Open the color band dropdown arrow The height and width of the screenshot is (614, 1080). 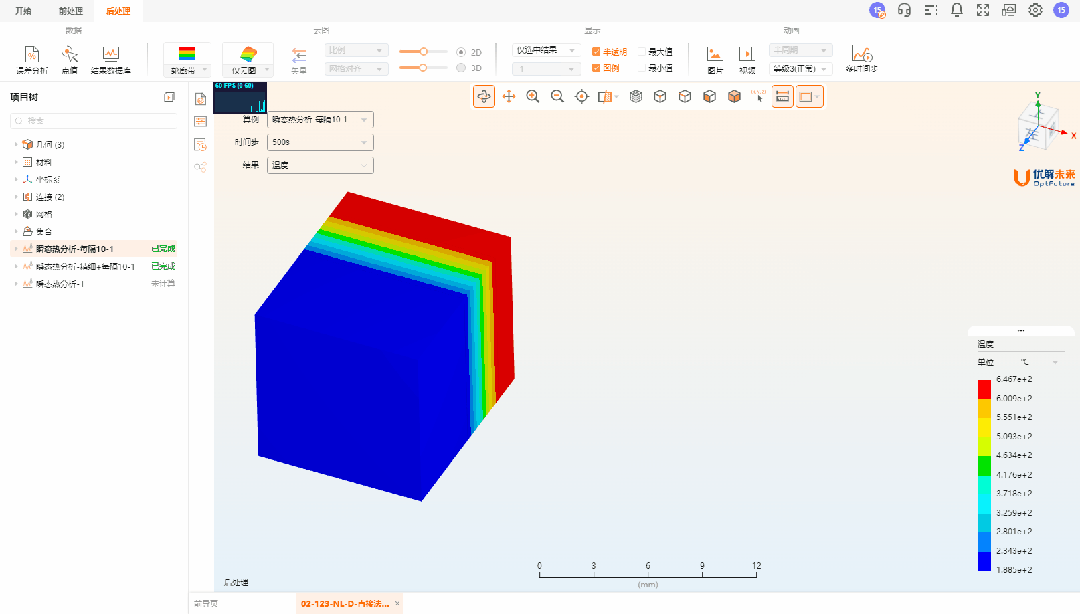(205, 70)
